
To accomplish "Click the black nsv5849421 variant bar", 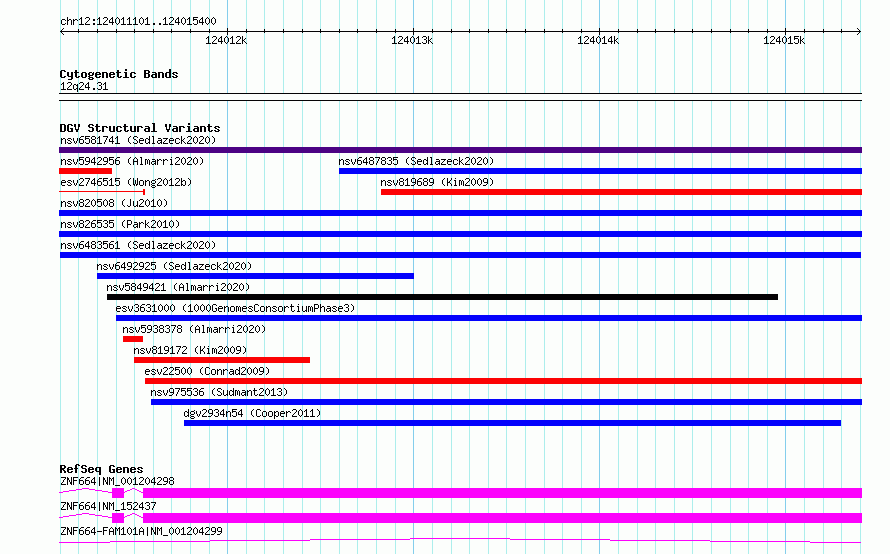I will [x=443, y=297].
